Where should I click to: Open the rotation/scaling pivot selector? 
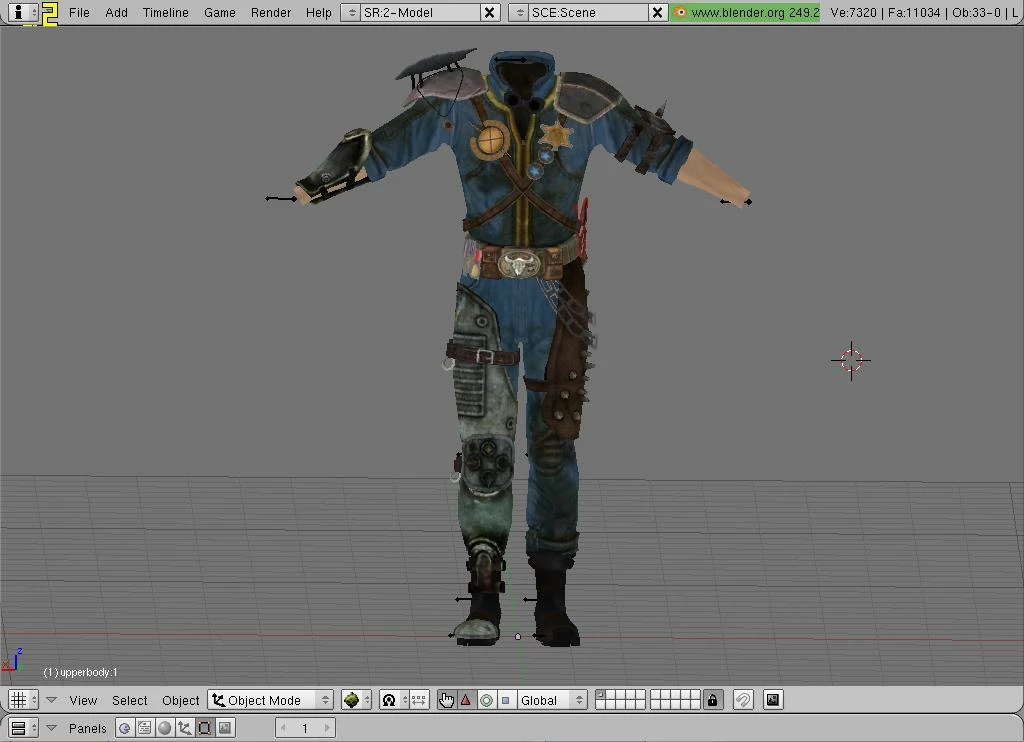394,700
